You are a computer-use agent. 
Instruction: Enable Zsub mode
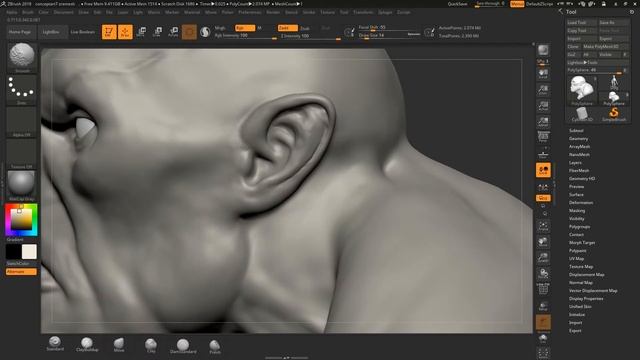[304, 28]
